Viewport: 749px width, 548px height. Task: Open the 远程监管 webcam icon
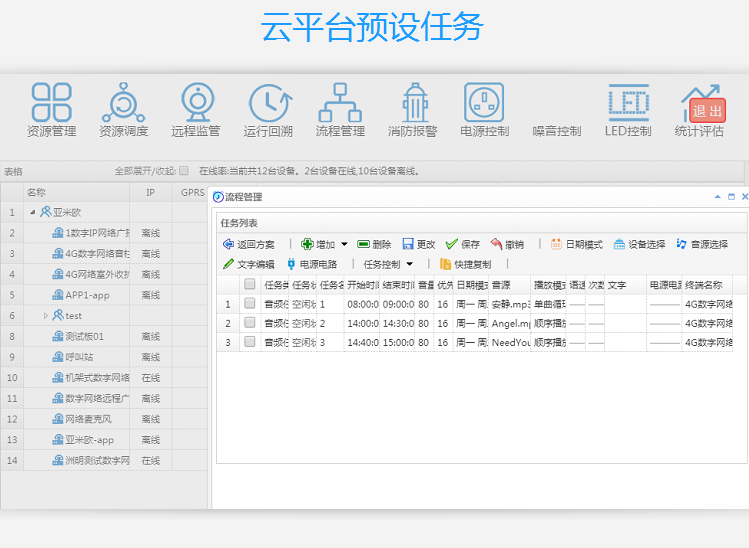pyautogui.click(x=195, y=102)
